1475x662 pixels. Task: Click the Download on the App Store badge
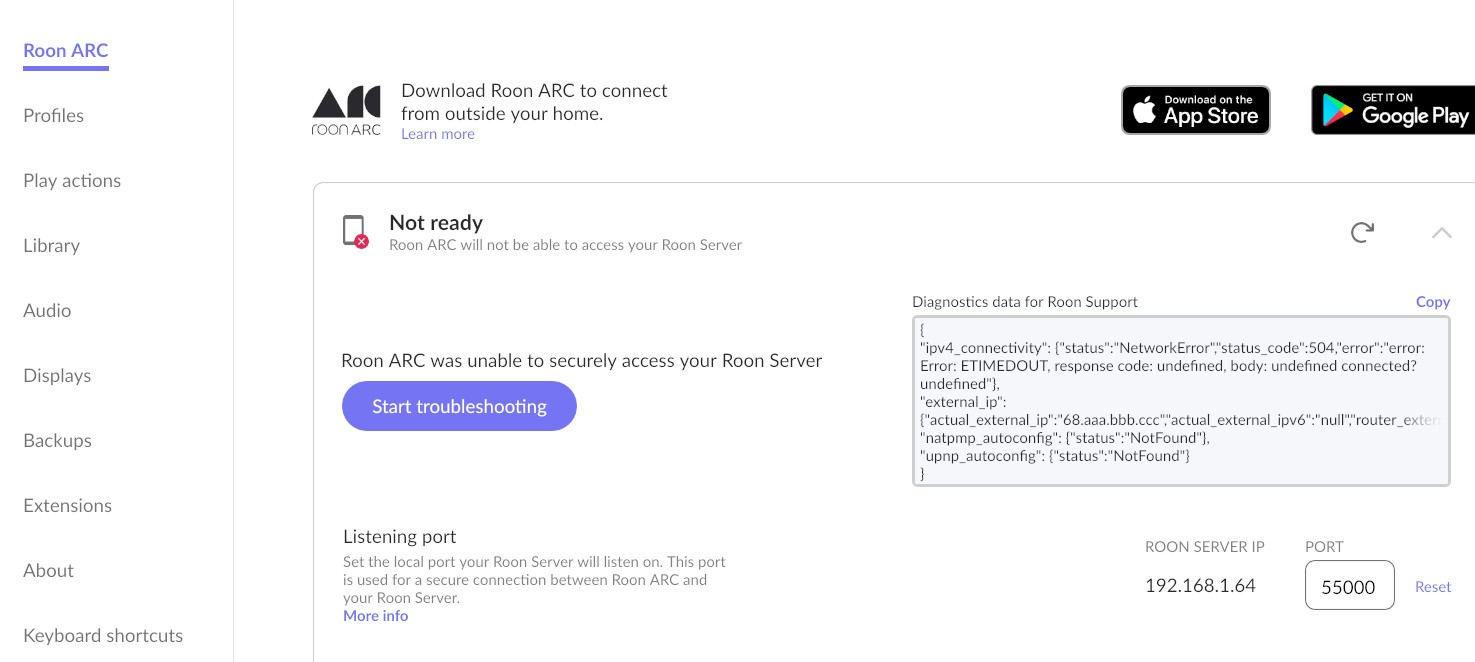click(1196, 110)
